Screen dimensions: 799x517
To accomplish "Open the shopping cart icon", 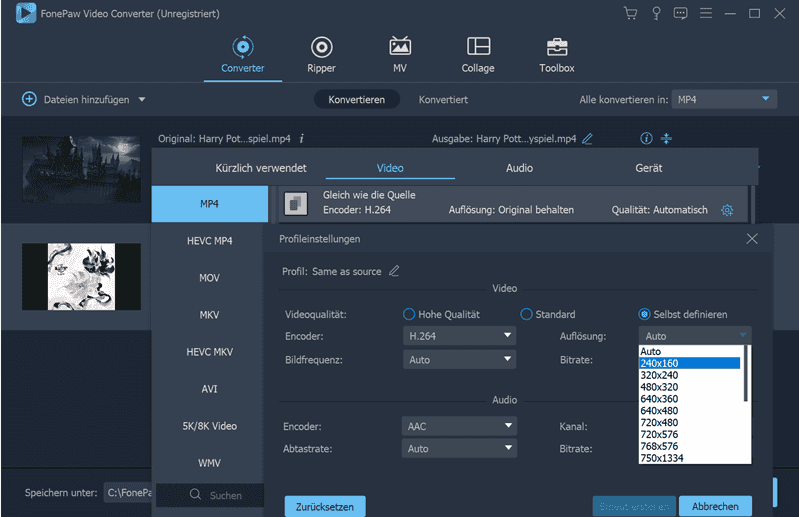I will click(x=630, y=13).
